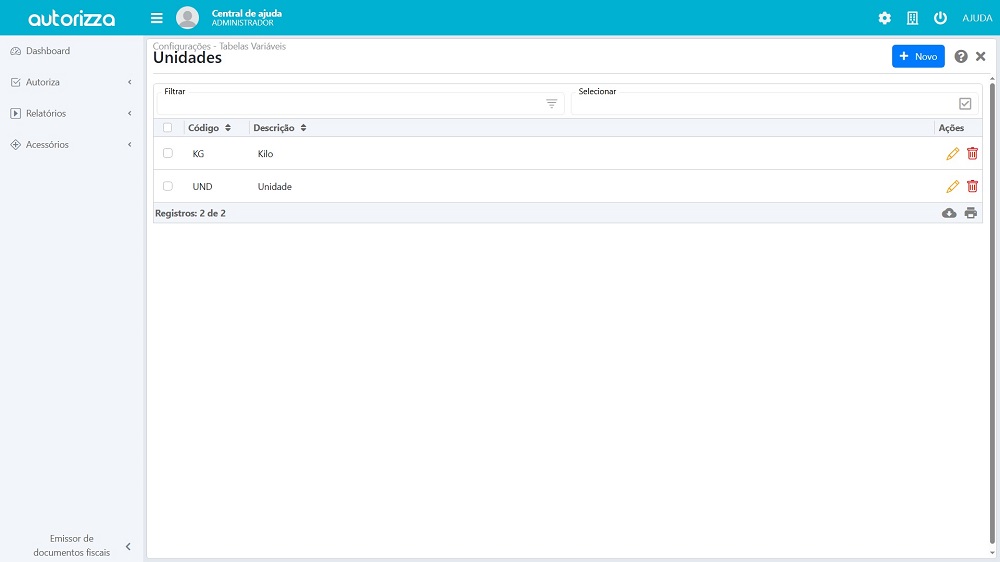Open settings via the gear icon

coord(884,18)
